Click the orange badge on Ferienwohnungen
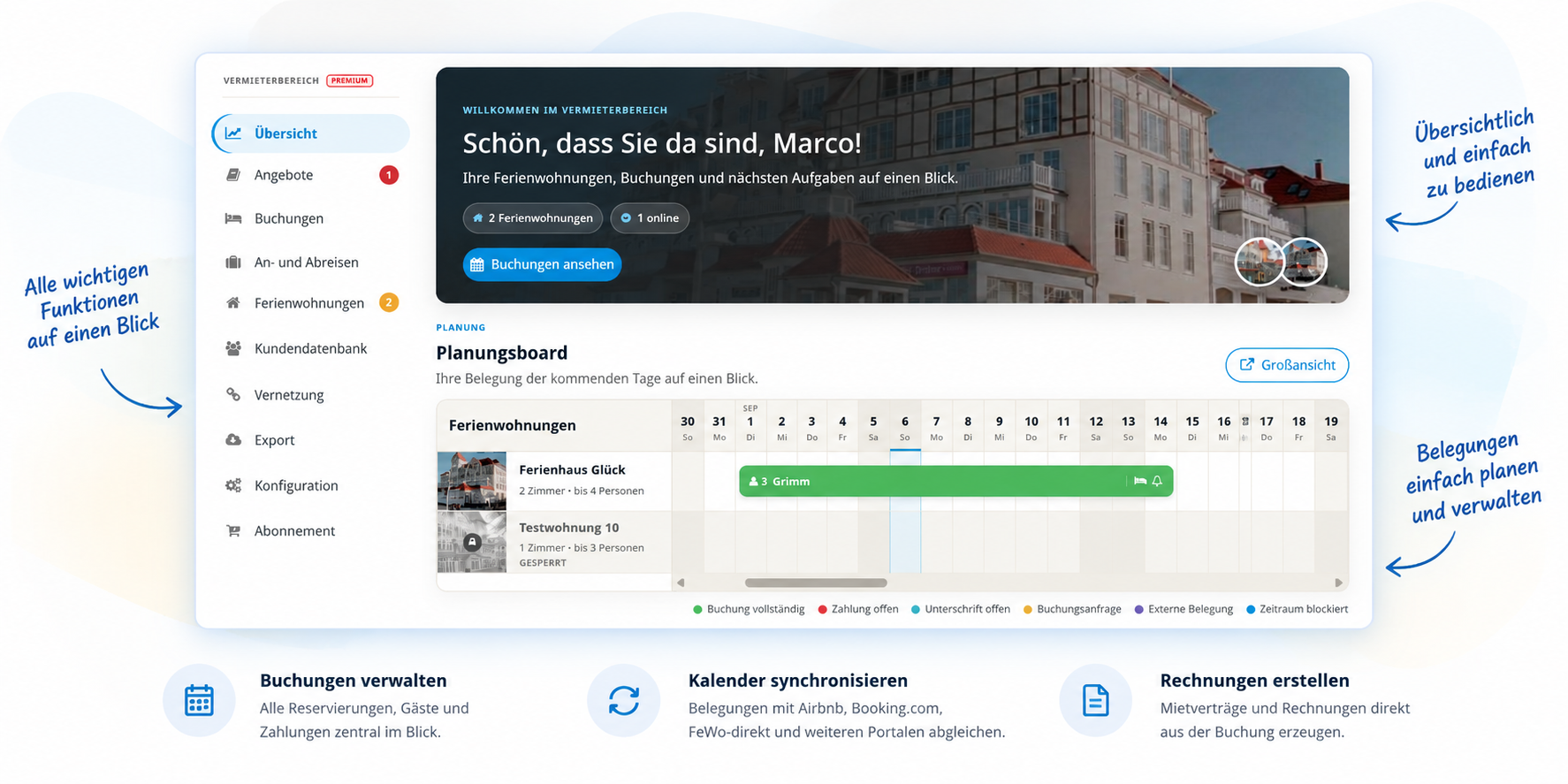This screenshot has width=1568, height=784. [x=389, y=302]
